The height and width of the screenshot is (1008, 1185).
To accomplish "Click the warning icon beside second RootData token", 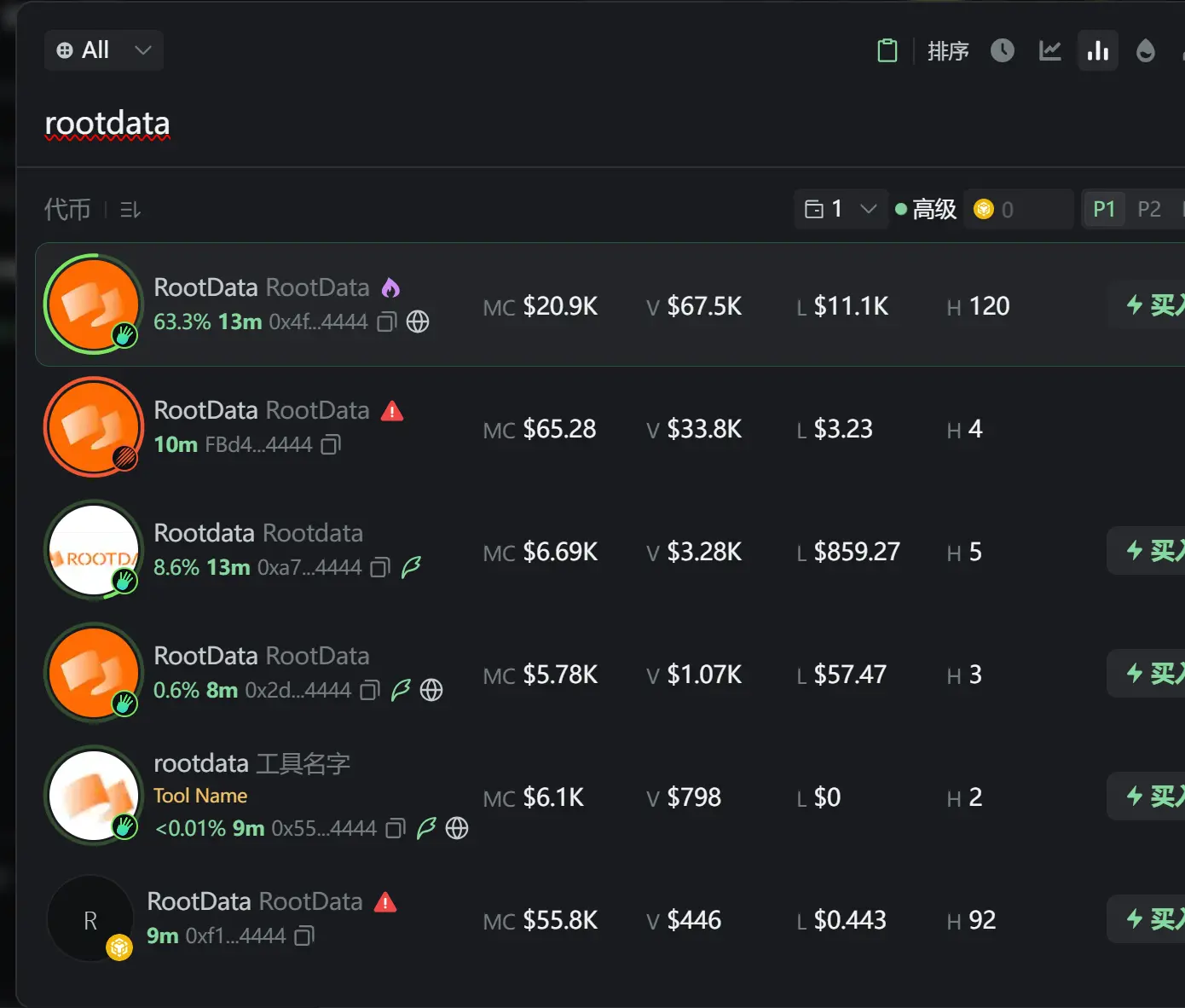I will [392, 410].
